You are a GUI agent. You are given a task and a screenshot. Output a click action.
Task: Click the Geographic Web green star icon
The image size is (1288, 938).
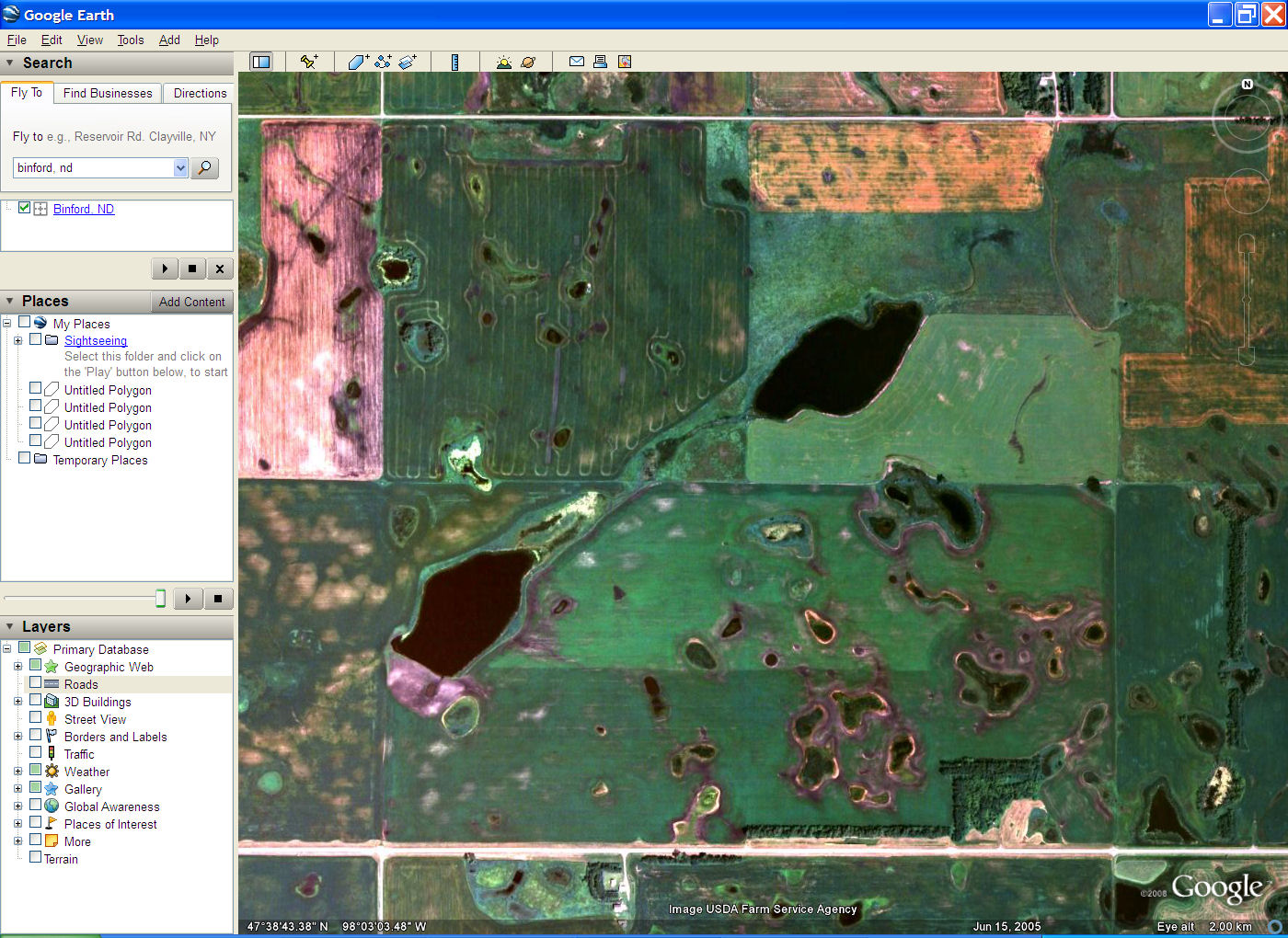pyautogui.click(x=52, y=667)
